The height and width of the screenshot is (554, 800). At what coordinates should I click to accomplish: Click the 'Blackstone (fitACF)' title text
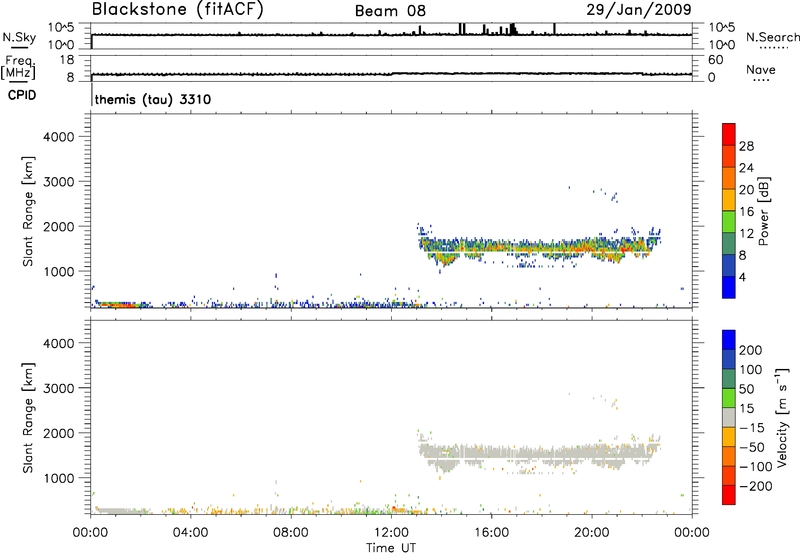click(x=178, y=9)
